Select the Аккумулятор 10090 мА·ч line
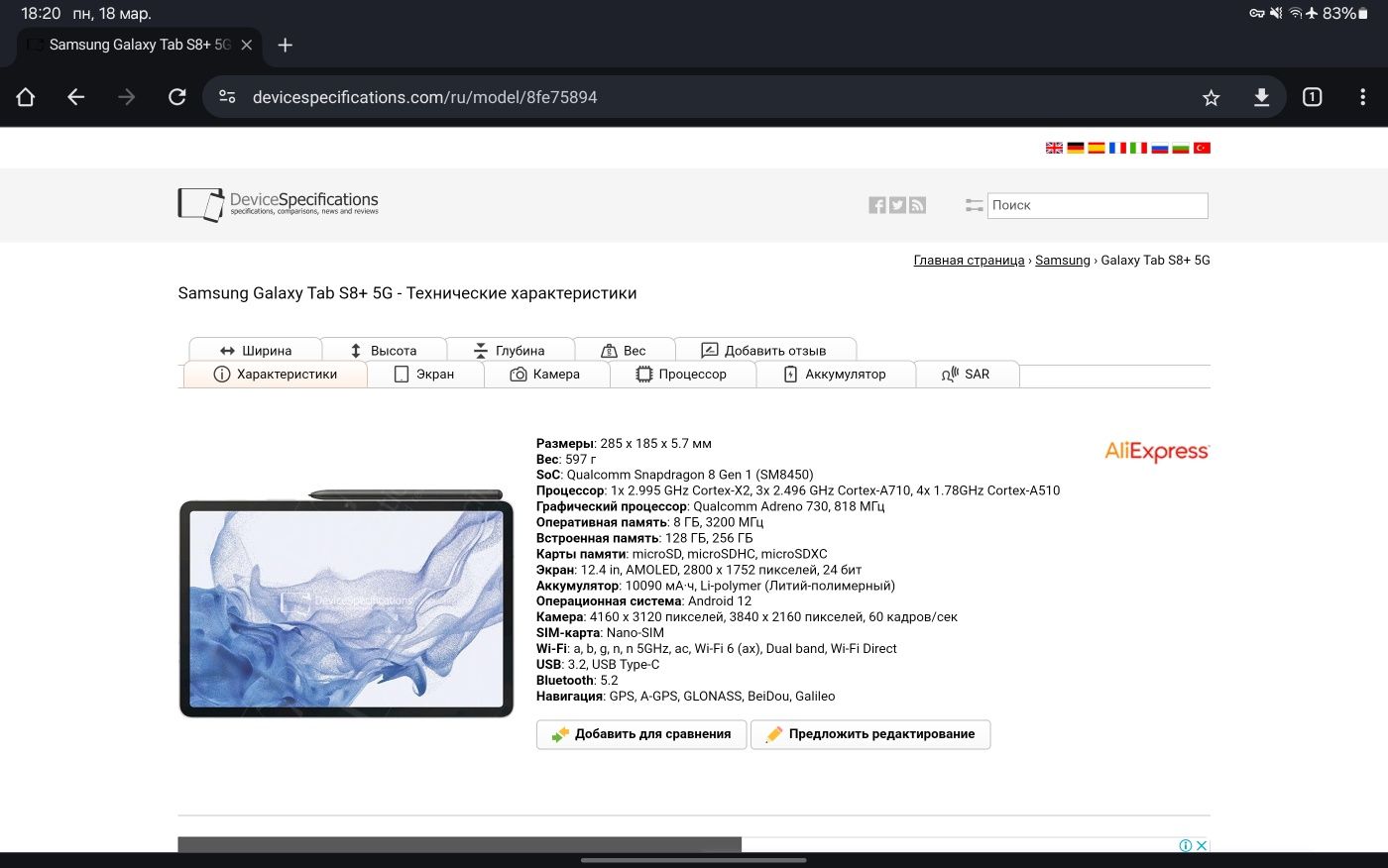 pyautogui.click(x=716, y=586)
